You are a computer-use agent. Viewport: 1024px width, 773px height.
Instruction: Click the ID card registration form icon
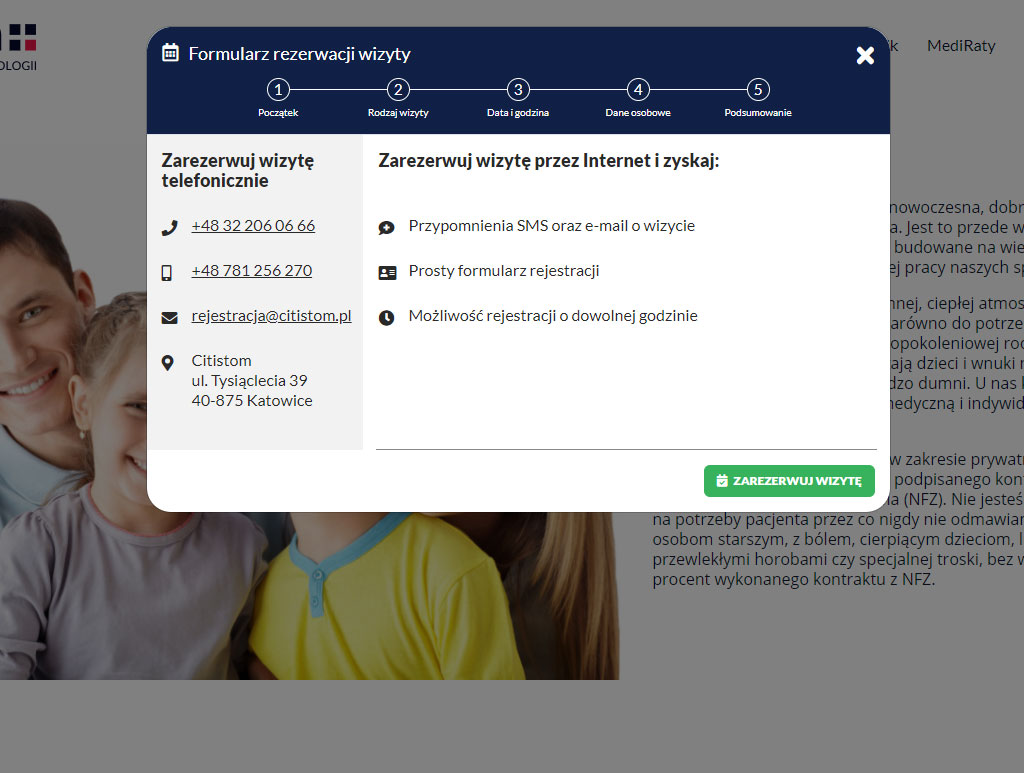pos(387,272)
